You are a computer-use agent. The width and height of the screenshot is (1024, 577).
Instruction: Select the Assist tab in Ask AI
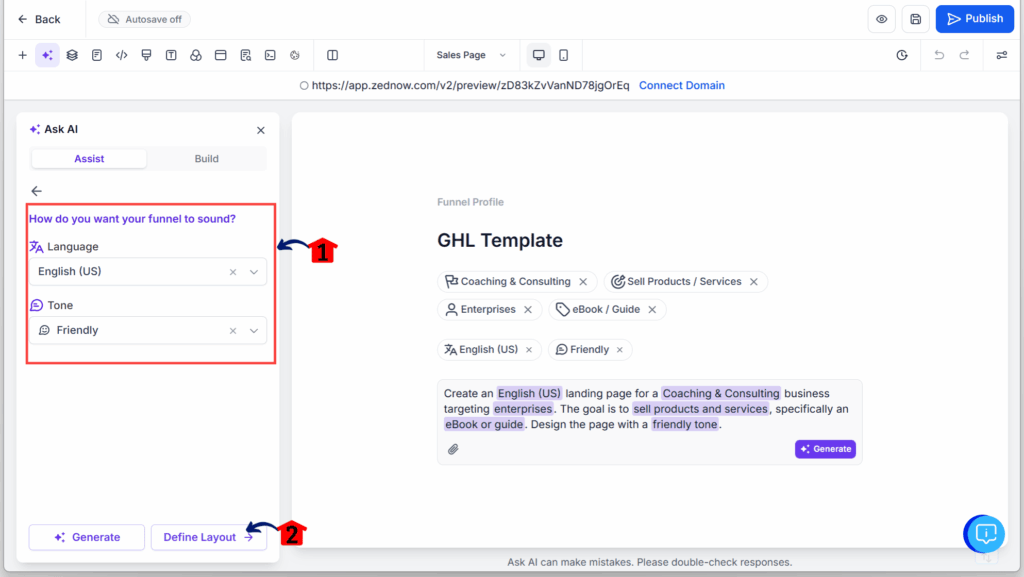click(88, 158)
